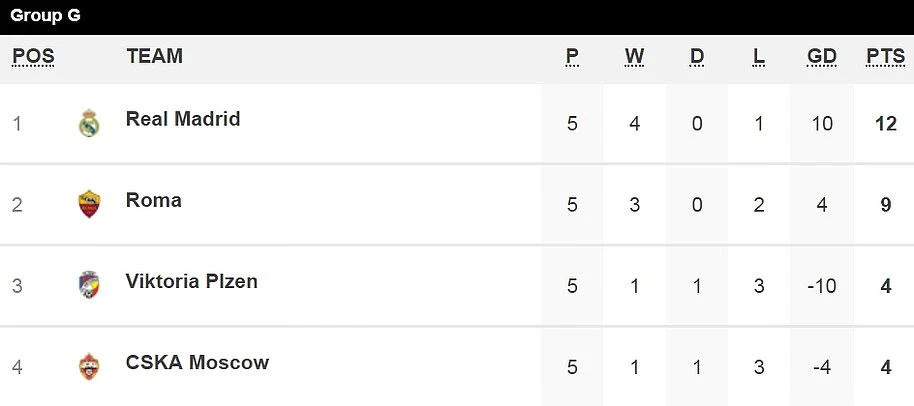Click the Viktoria Plzen club crest
This screenshot has width=914, height=406.
pos(89,286)
